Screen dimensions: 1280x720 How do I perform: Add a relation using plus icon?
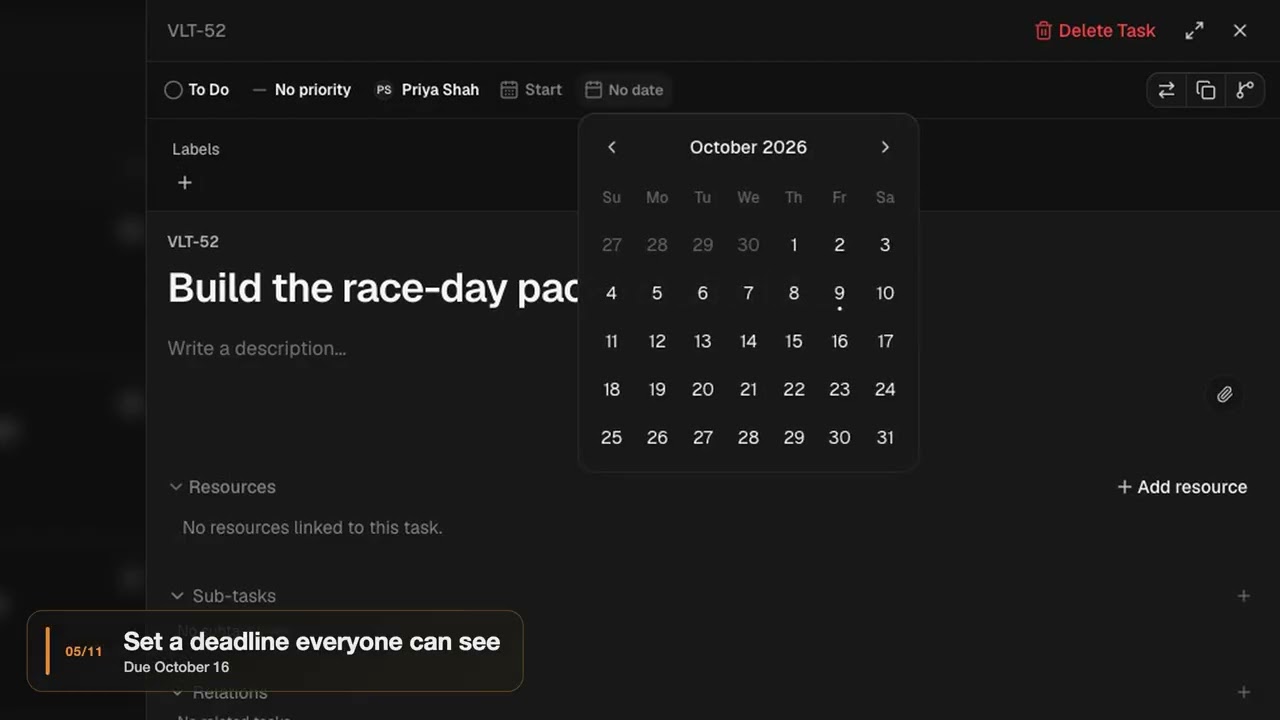(x=1244, y=692)
